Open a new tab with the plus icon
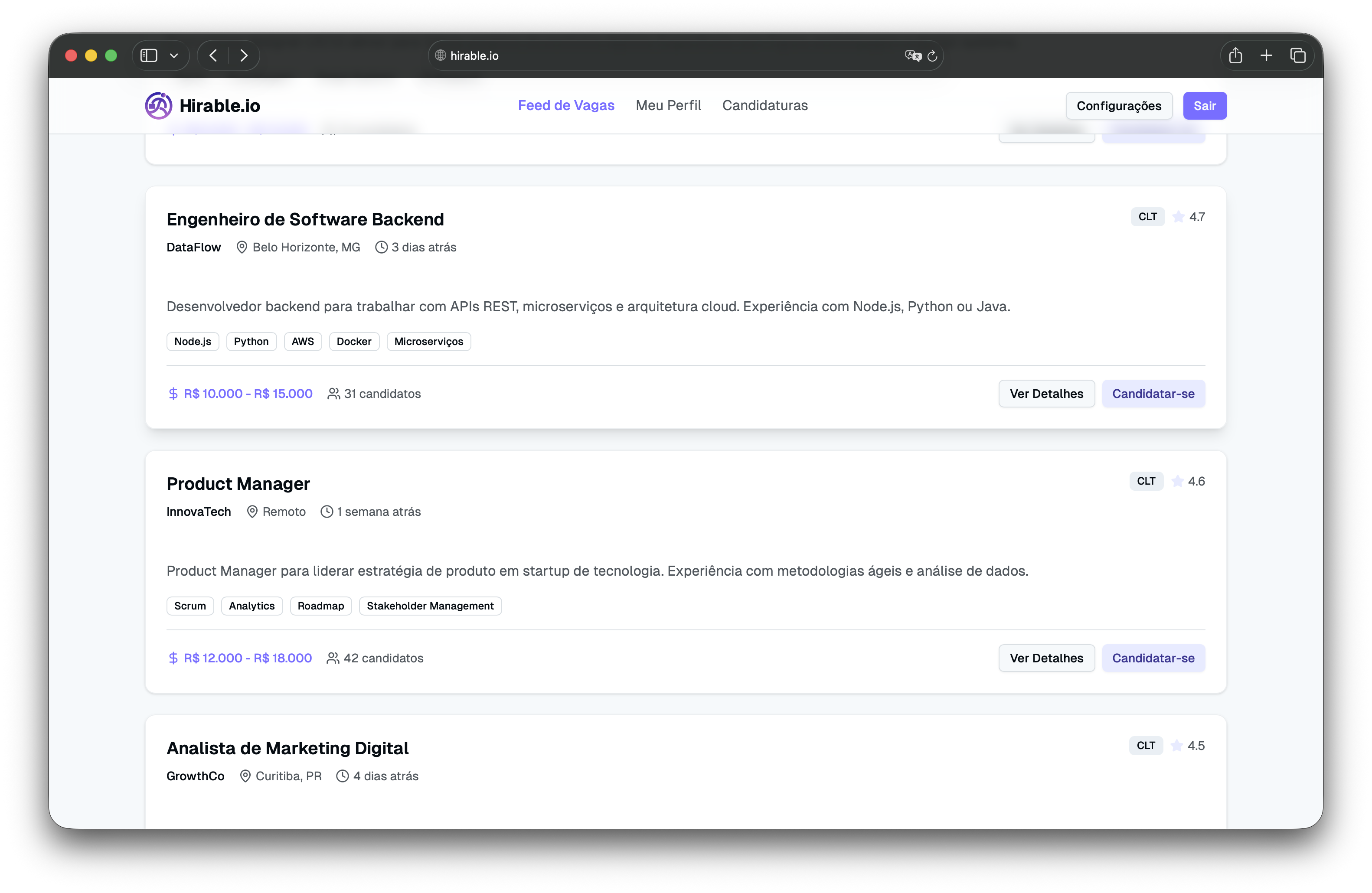The image size is (1372, 893). point(1266,55)
